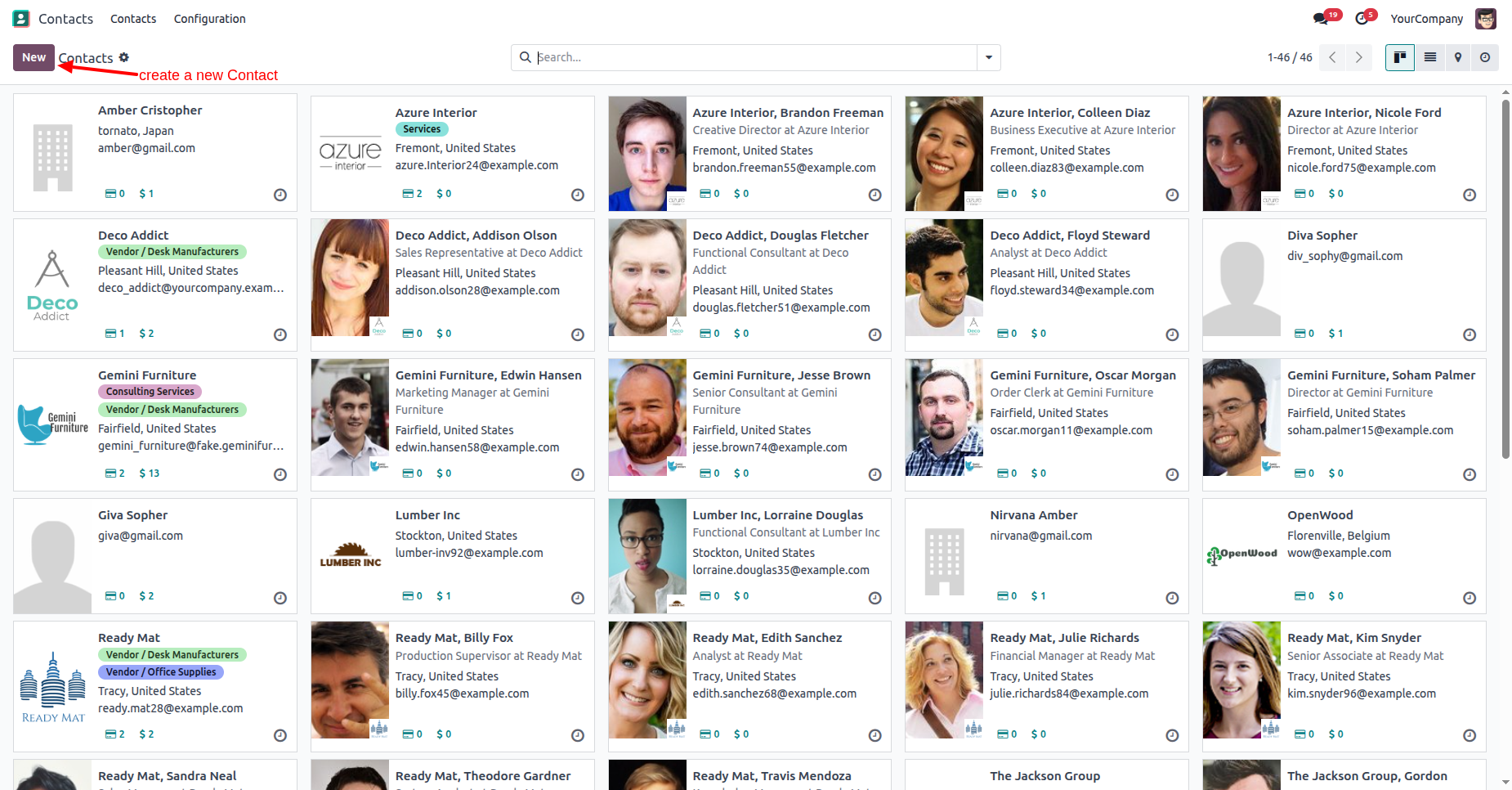Screen dimensions: 1512x790
Task: Click the gear icon beside the Contacts title
Action: pyautogui.click(x=124, y=57)
